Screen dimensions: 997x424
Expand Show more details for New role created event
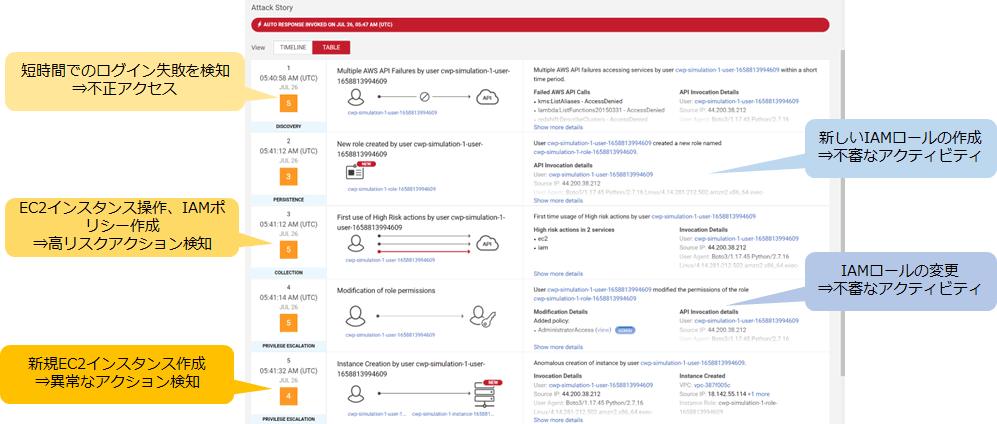[x=558, y=200]
